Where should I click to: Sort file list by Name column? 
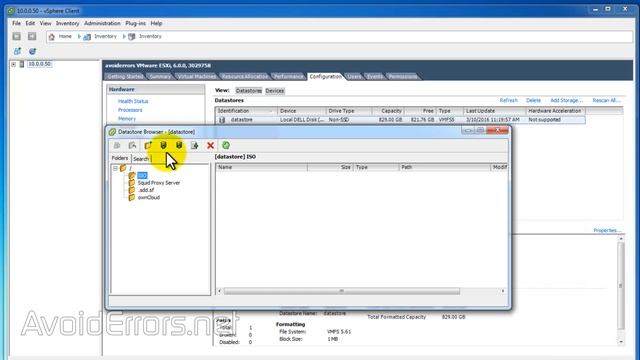pyautogui.click(x=262, y=167)
